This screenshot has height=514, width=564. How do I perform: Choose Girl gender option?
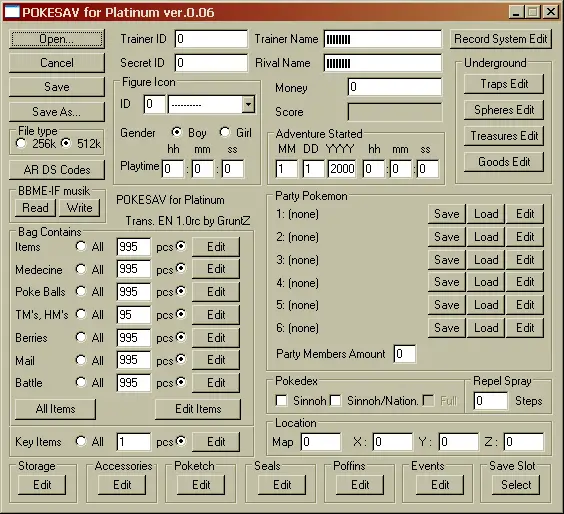pos(225,132)
